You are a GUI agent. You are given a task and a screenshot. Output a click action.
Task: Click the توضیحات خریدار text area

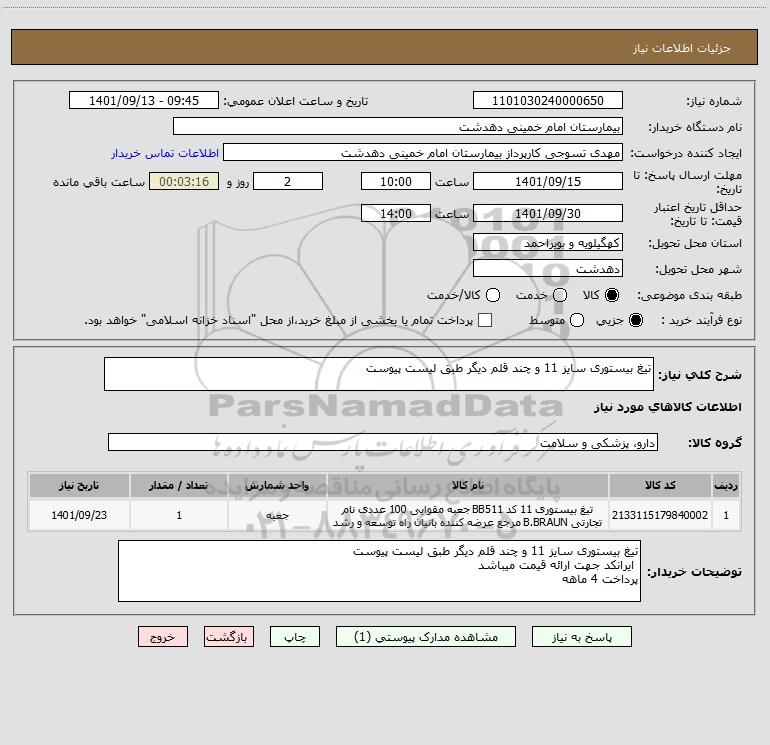[379, 571]
